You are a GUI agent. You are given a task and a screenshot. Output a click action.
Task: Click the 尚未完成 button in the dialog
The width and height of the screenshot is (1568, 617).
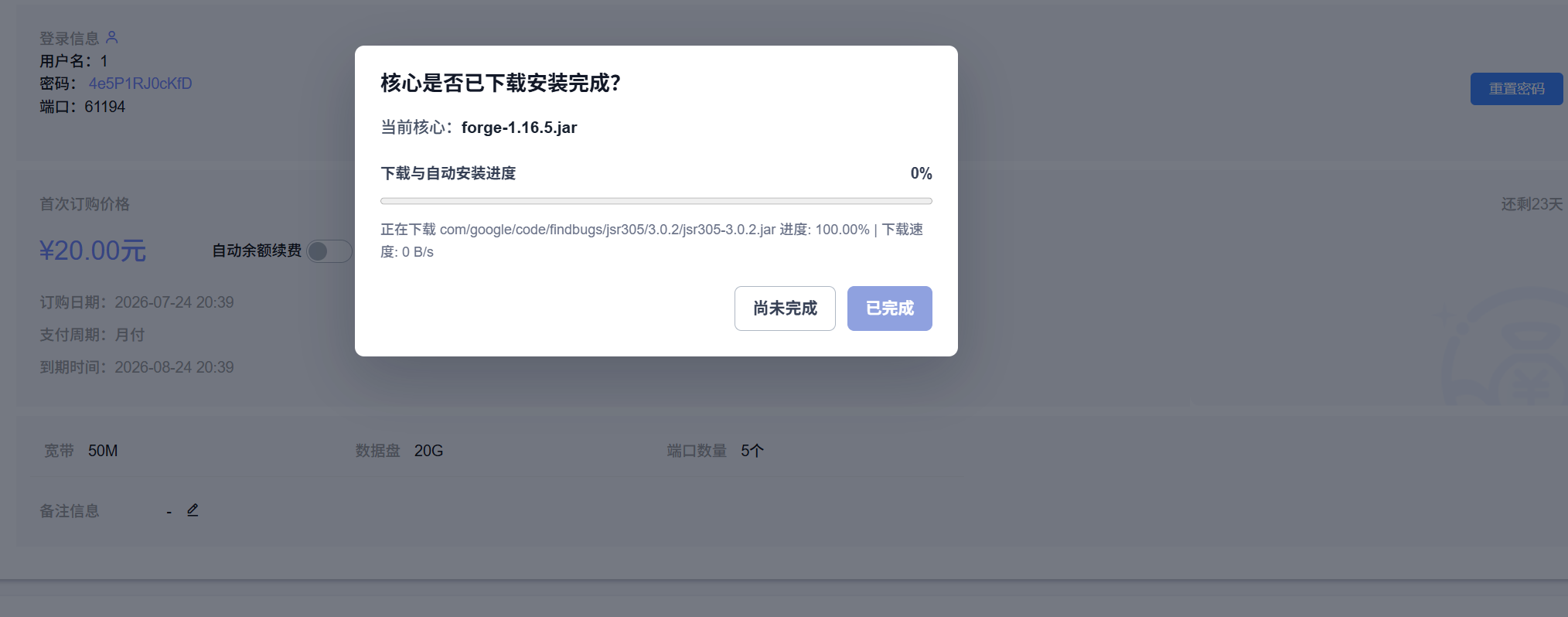785,308
